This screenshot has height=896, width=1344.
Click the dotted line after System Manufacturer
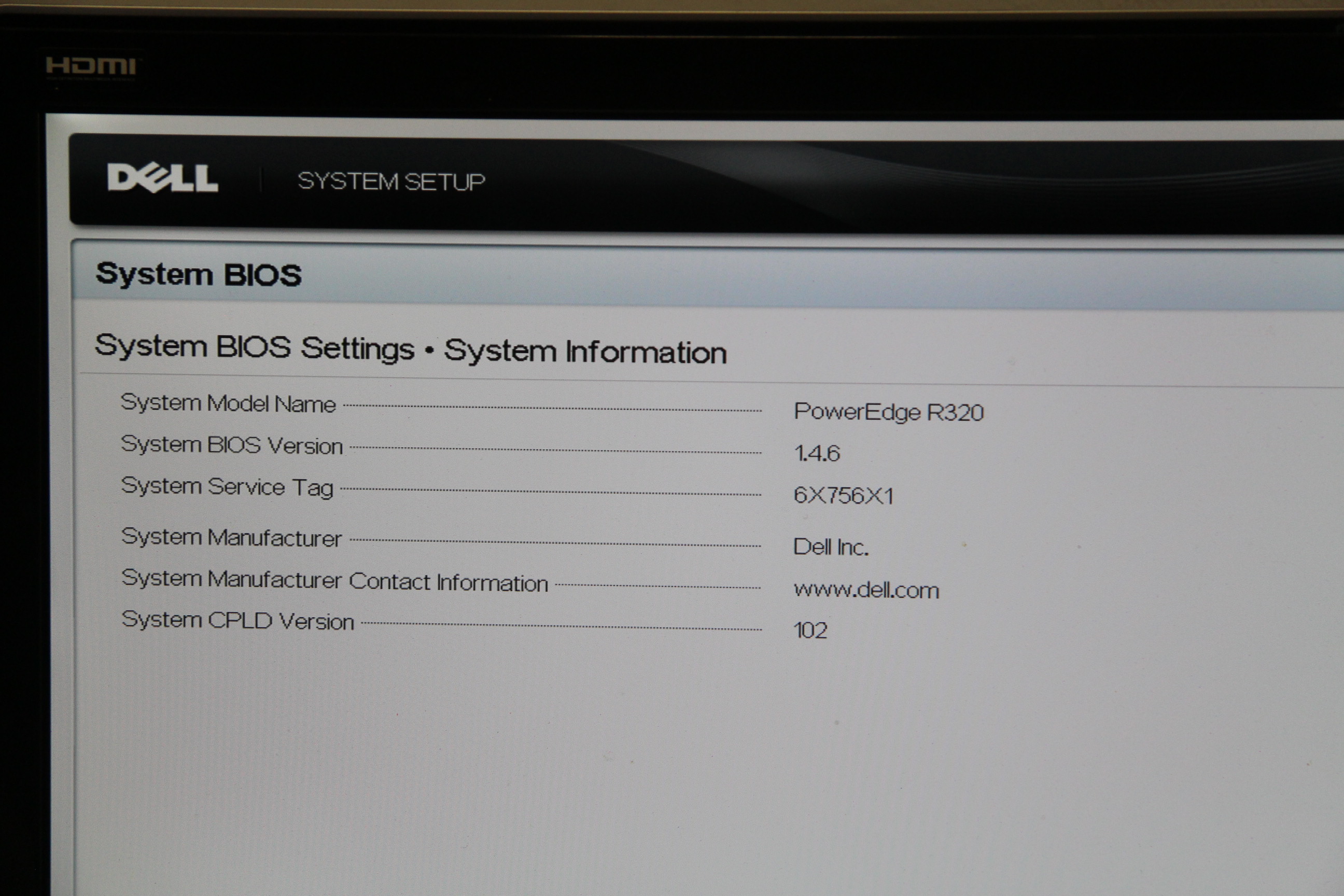tap(554, 542)
